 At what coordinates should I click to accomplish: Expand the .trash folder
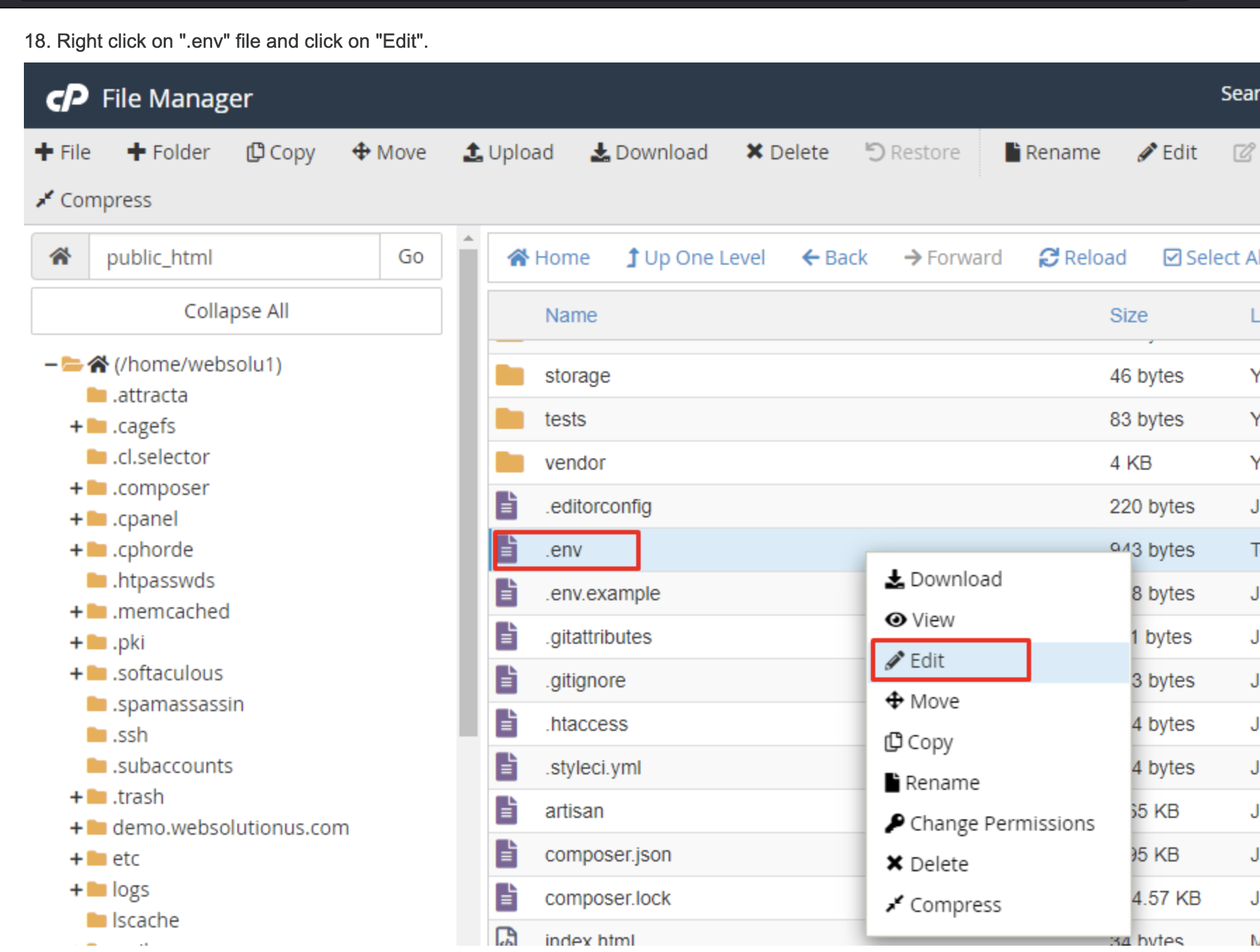(77, 797)
